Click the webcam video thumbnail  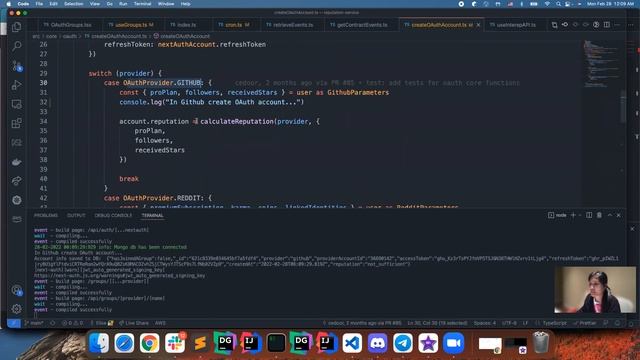pyautogui.click(x=595, y=290)
